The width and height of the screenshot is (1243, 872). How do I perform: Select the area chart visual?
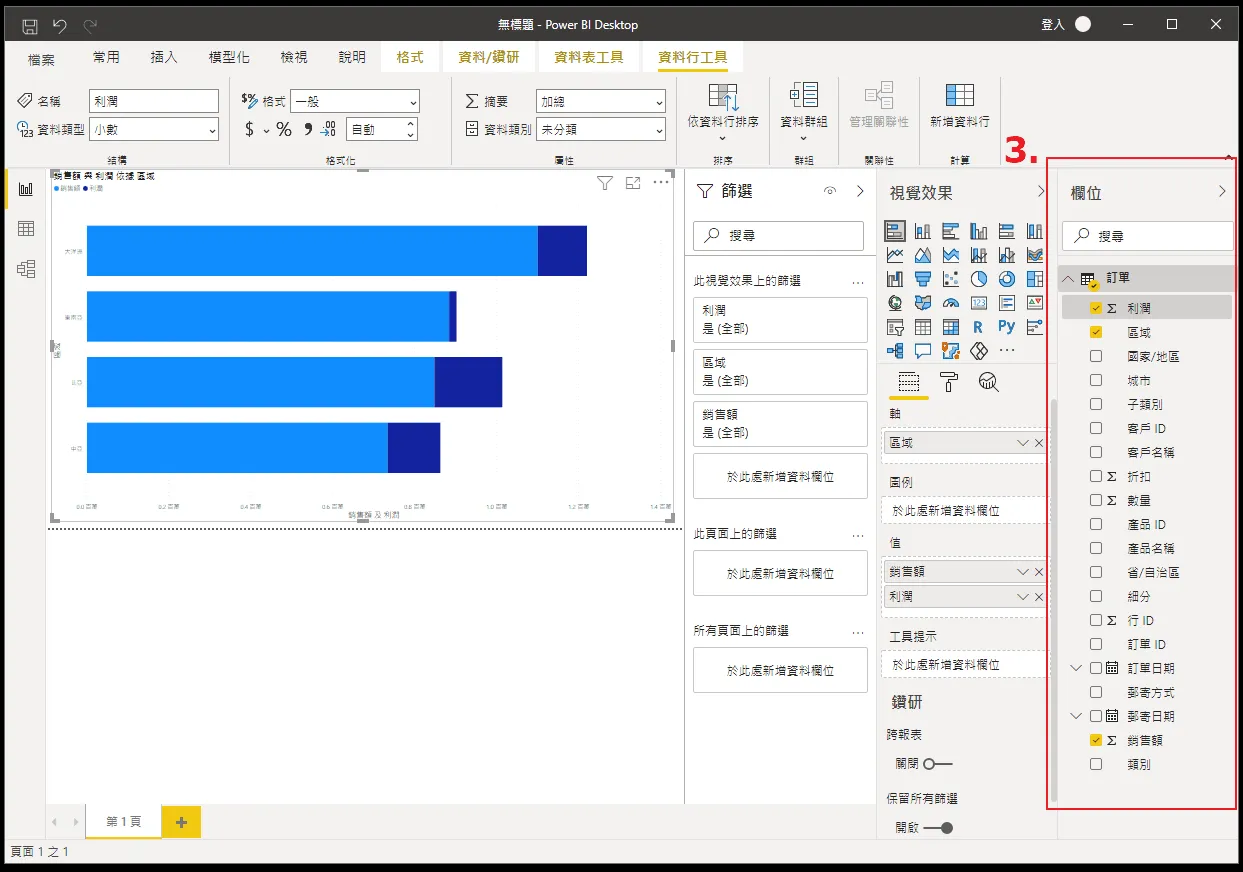[x=923, y=255]
